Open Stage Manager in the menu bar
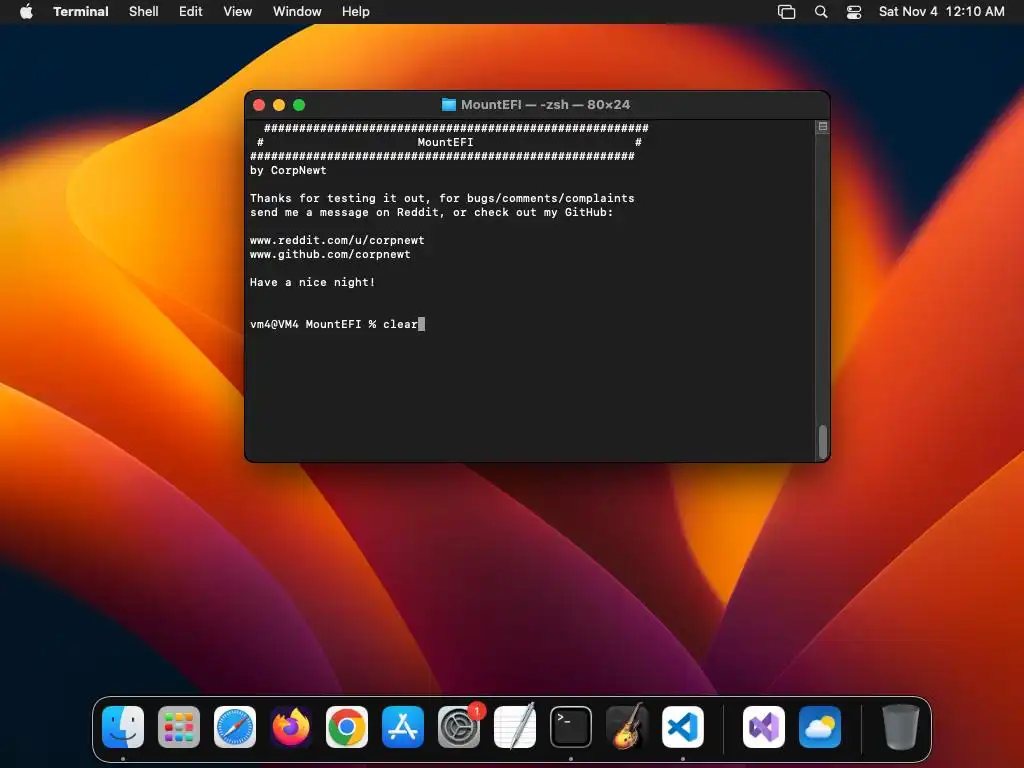 click(786, 12)
